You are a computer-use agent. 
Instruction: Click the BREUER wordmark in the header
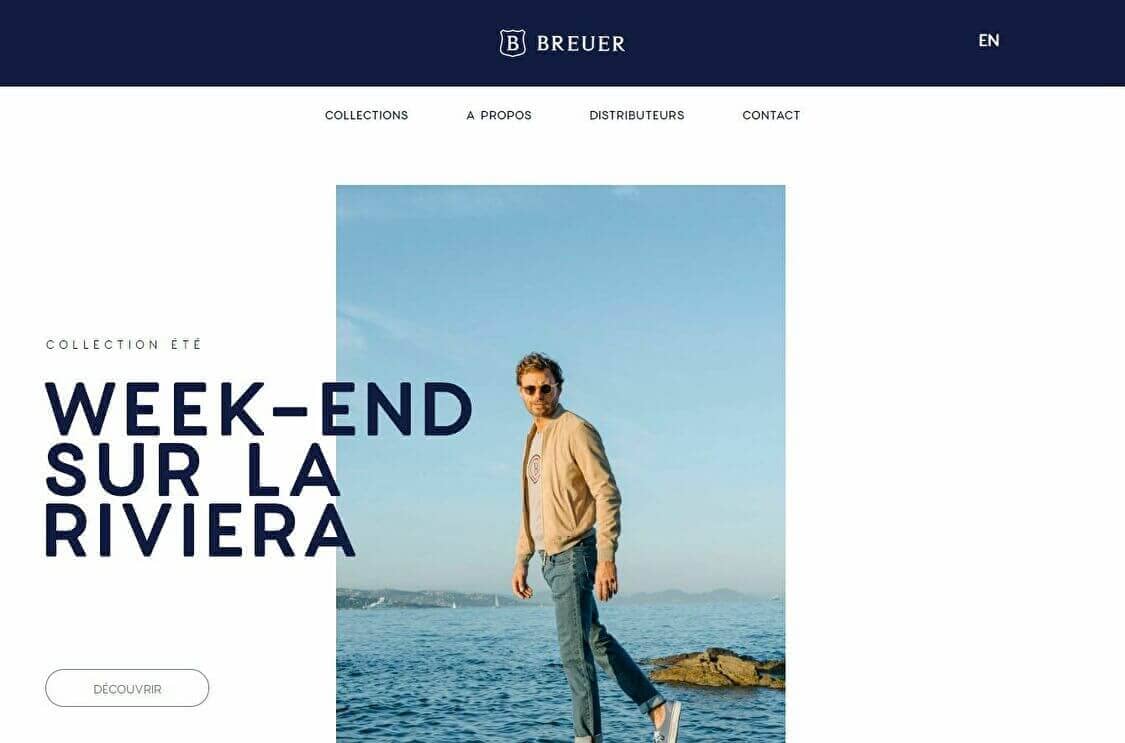pyautogui.click(x=581, y=44)
